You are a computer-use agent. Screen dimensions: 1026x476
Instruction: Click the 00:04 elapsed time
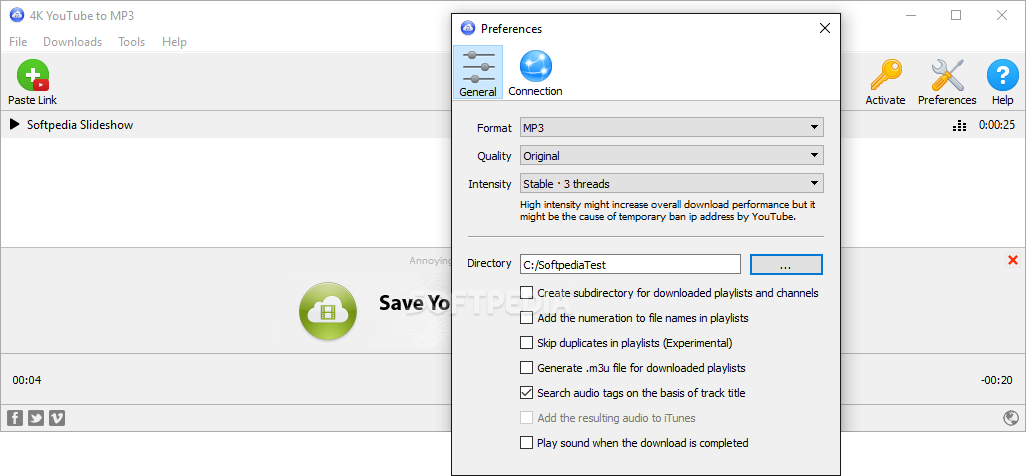coord(27,380)
